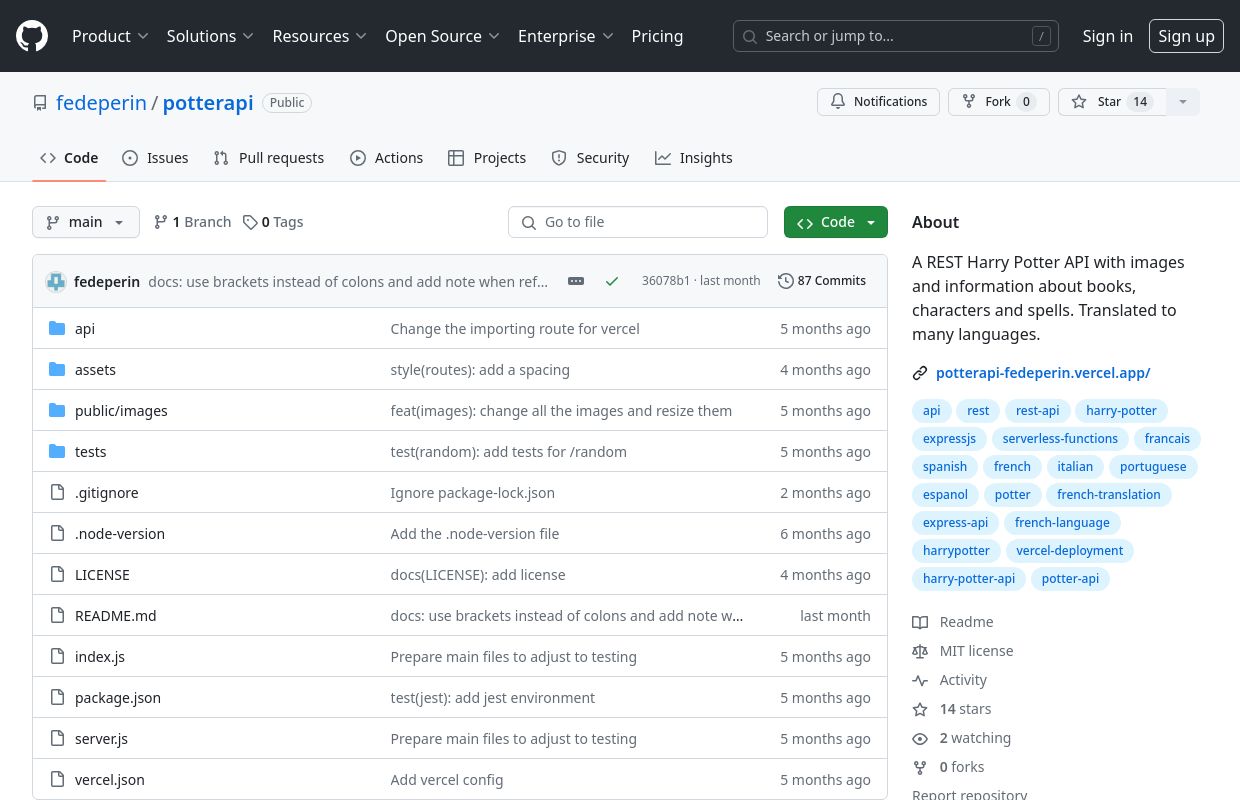Expand commit message ellipsis icon
The width and height of the screenshot is (1240, 800).
coord(576,281)
